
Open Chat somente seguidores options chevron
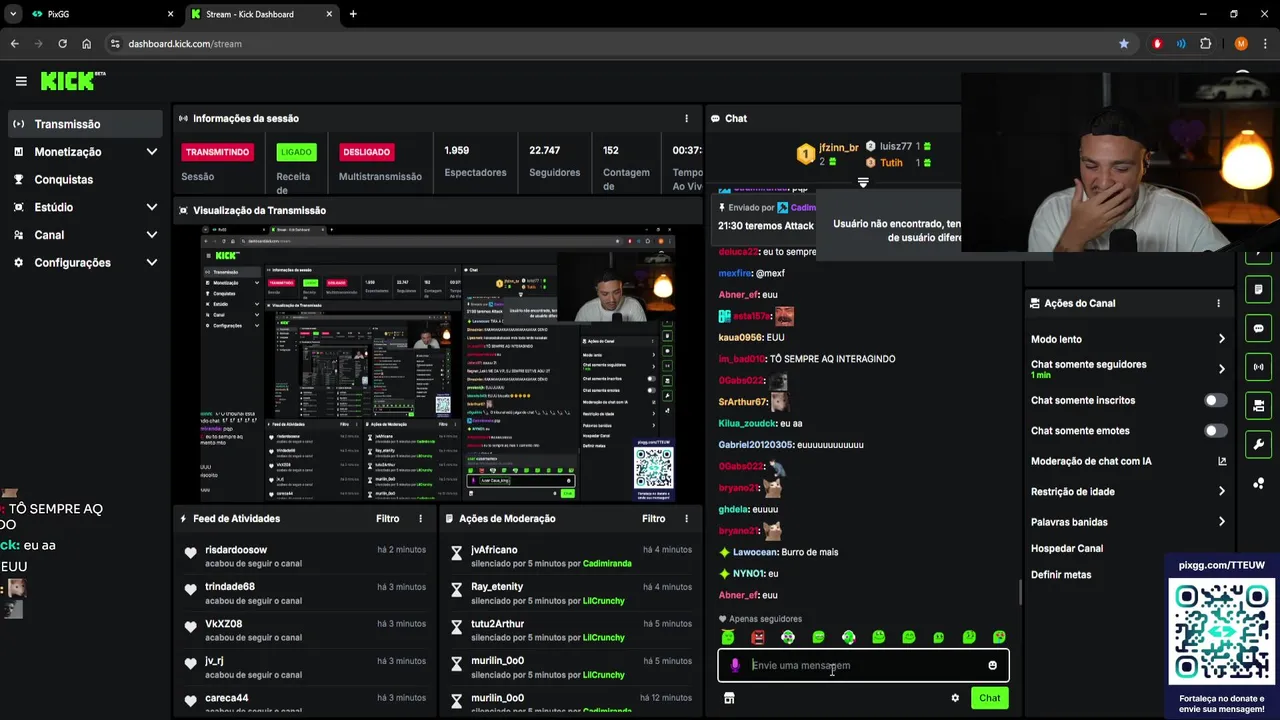[x=1221, y=369]
